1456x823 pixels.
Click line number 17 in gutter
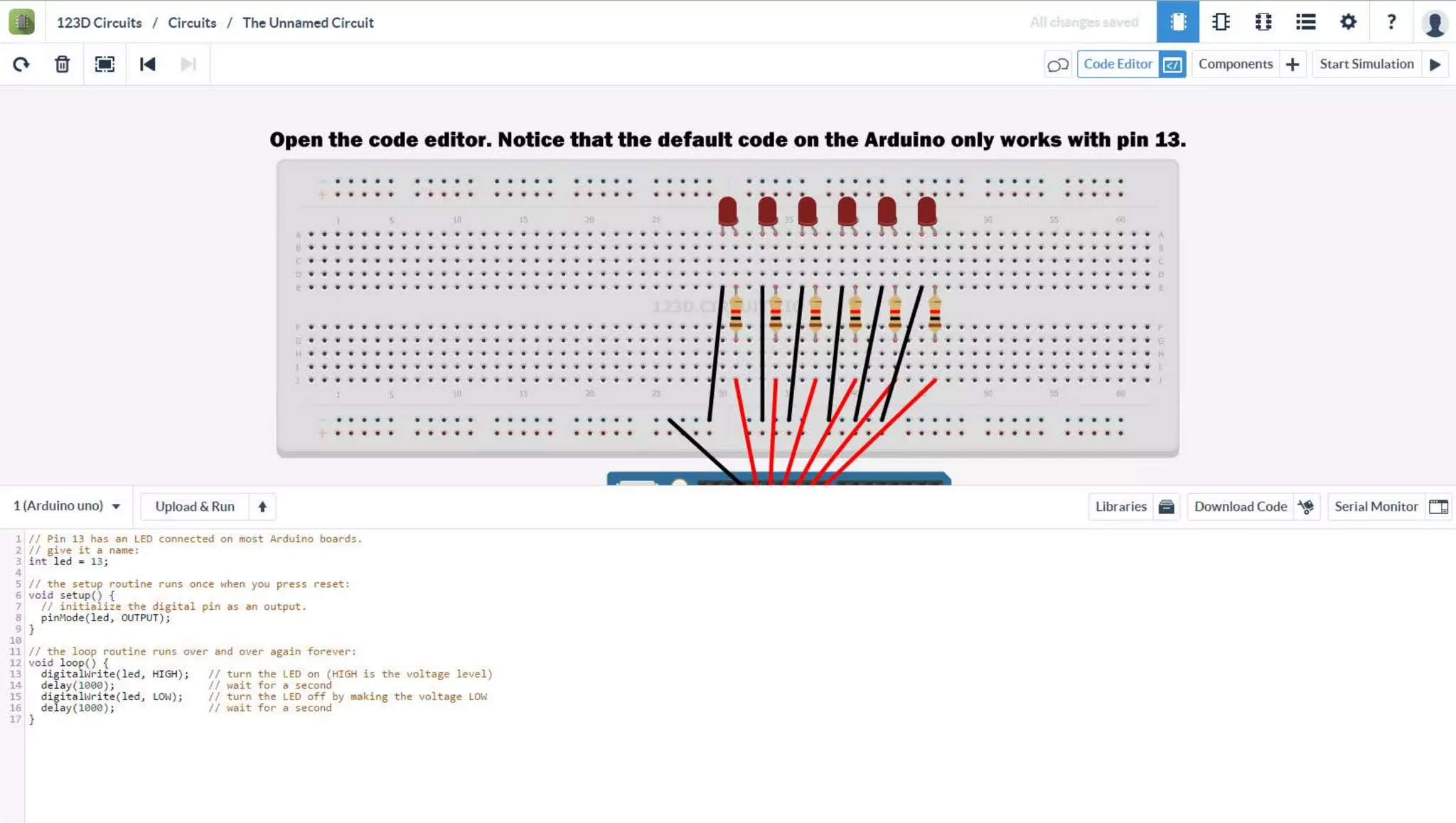coord(16,719)
